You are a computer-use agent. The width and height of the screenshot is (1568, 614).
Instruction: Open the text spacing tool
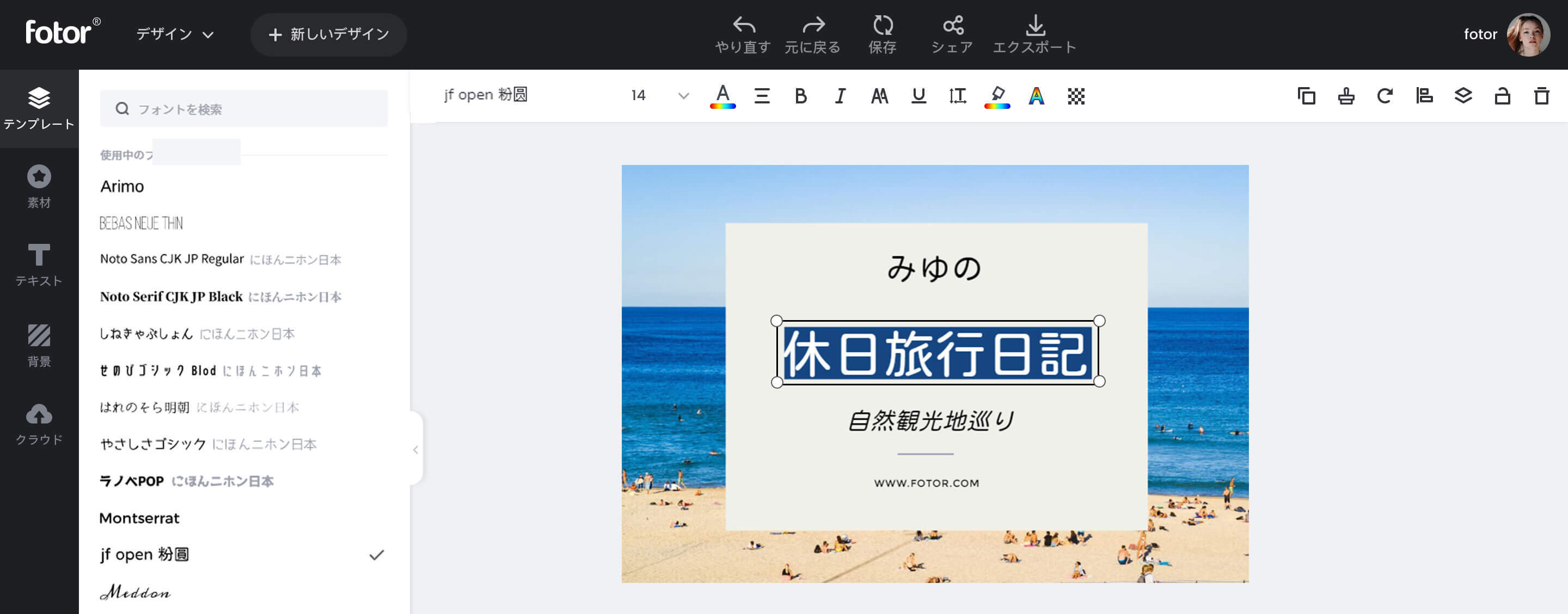(958, 96)
